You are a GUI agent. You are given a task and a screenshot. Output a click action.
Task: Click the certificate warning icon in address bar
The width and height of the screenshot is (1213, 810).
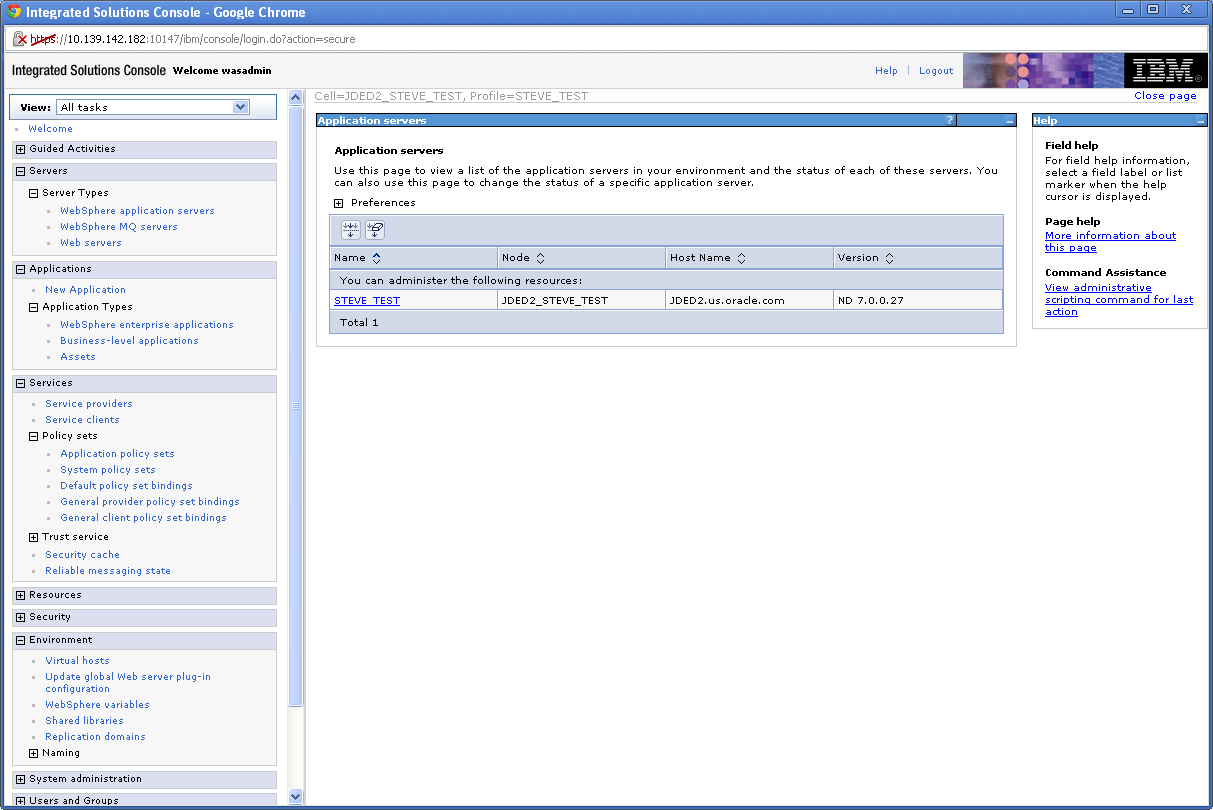click(x=19, y=39)
